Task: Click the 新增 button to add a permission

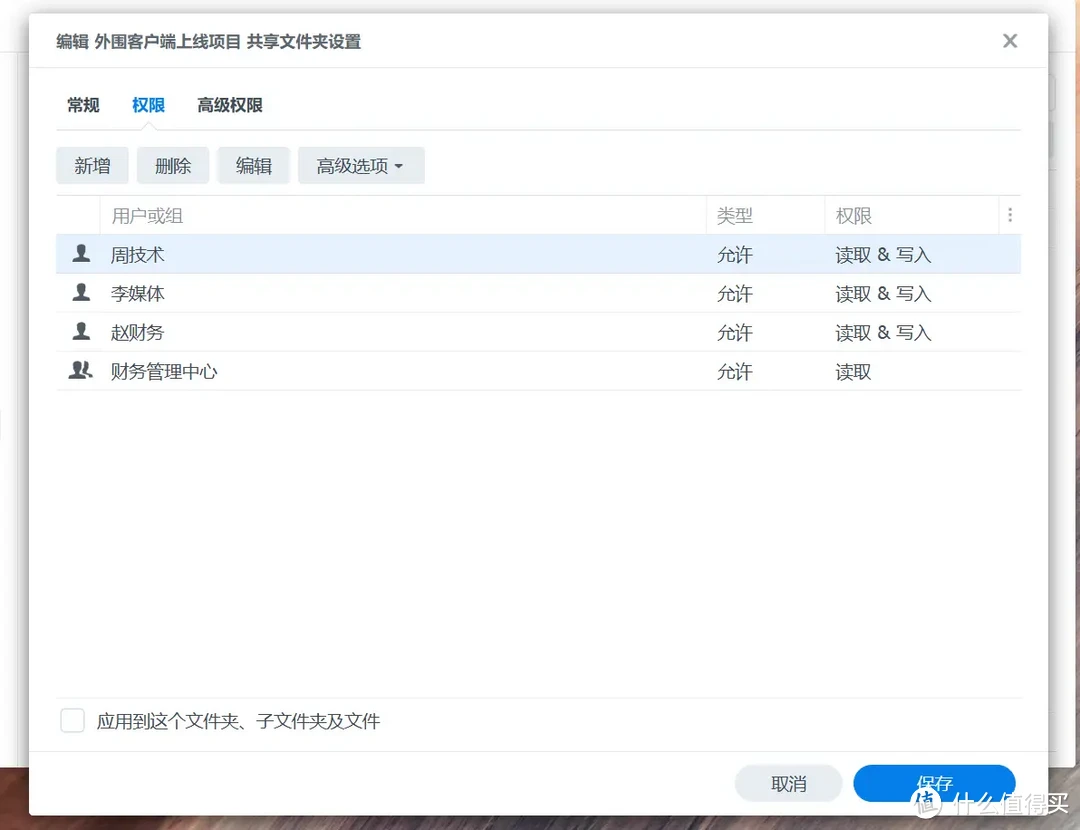Action: 92,165
